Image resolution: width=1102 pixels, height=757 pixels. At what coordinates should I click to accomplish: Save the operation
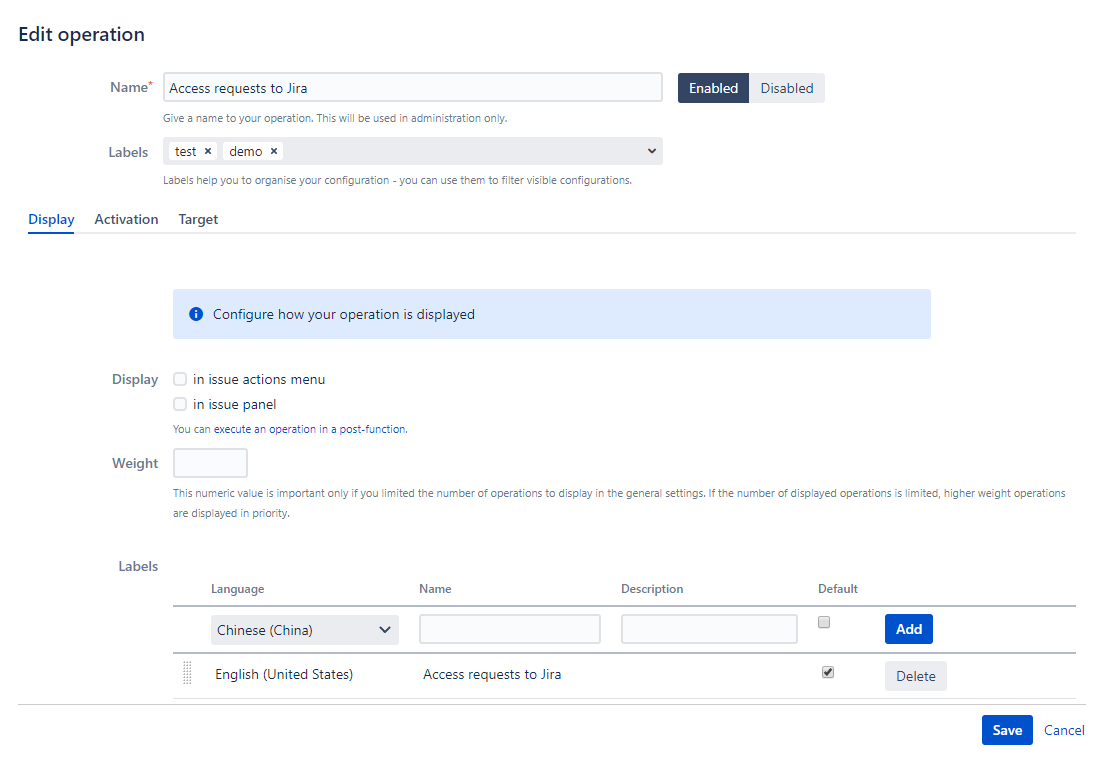[1007, 730]
